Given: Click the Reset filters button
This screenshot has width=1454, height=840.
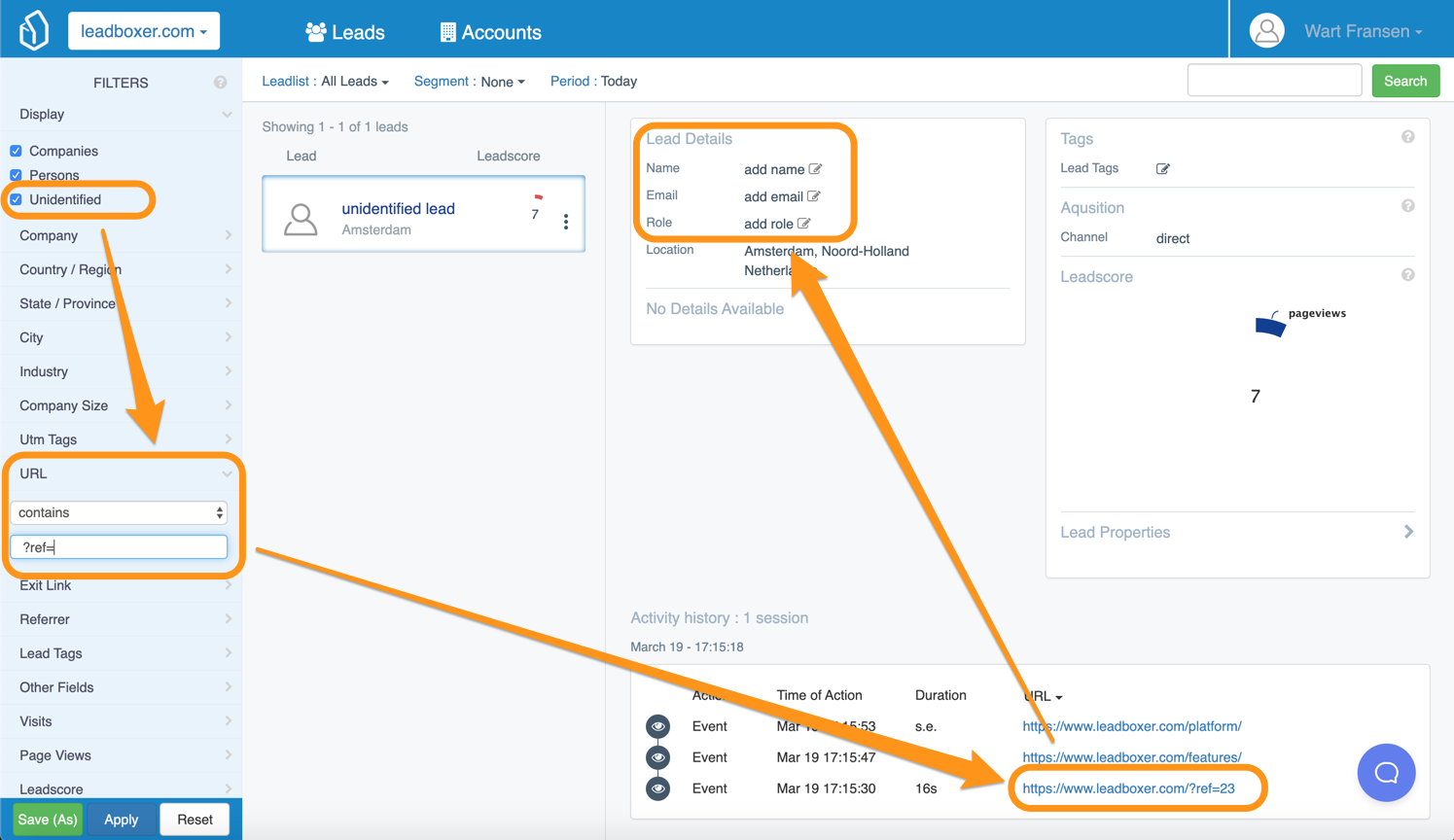Looking at the screenshot, I should (195, 820).
